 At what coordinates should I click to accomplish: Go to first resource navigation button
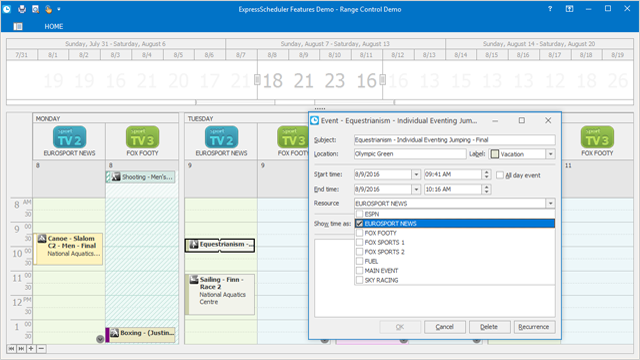coord(11,349)
